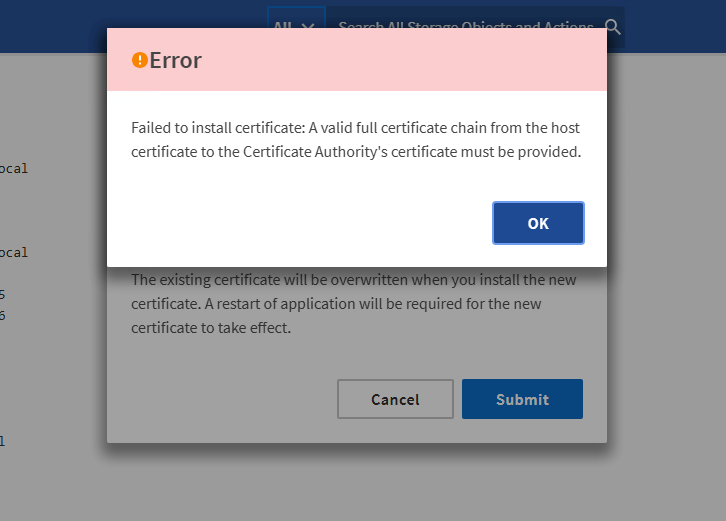This screenshot has height=521, width=726.
Task: Click dimmed backdrop right of Submit button
Action: click(x=660, y=399)
